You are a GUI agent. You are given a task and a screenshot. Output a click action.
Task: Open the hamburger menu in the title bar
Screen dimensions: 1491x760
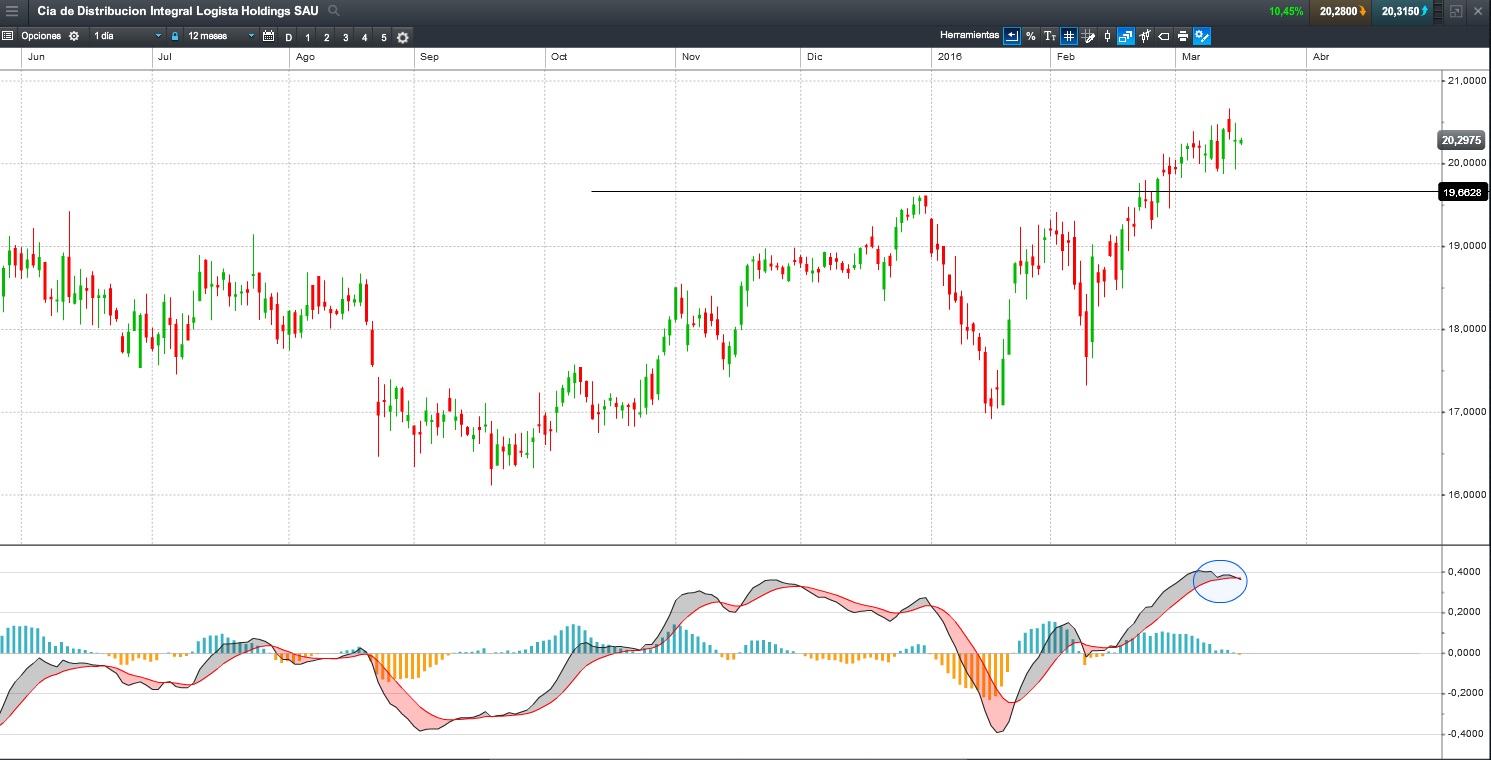12,11
